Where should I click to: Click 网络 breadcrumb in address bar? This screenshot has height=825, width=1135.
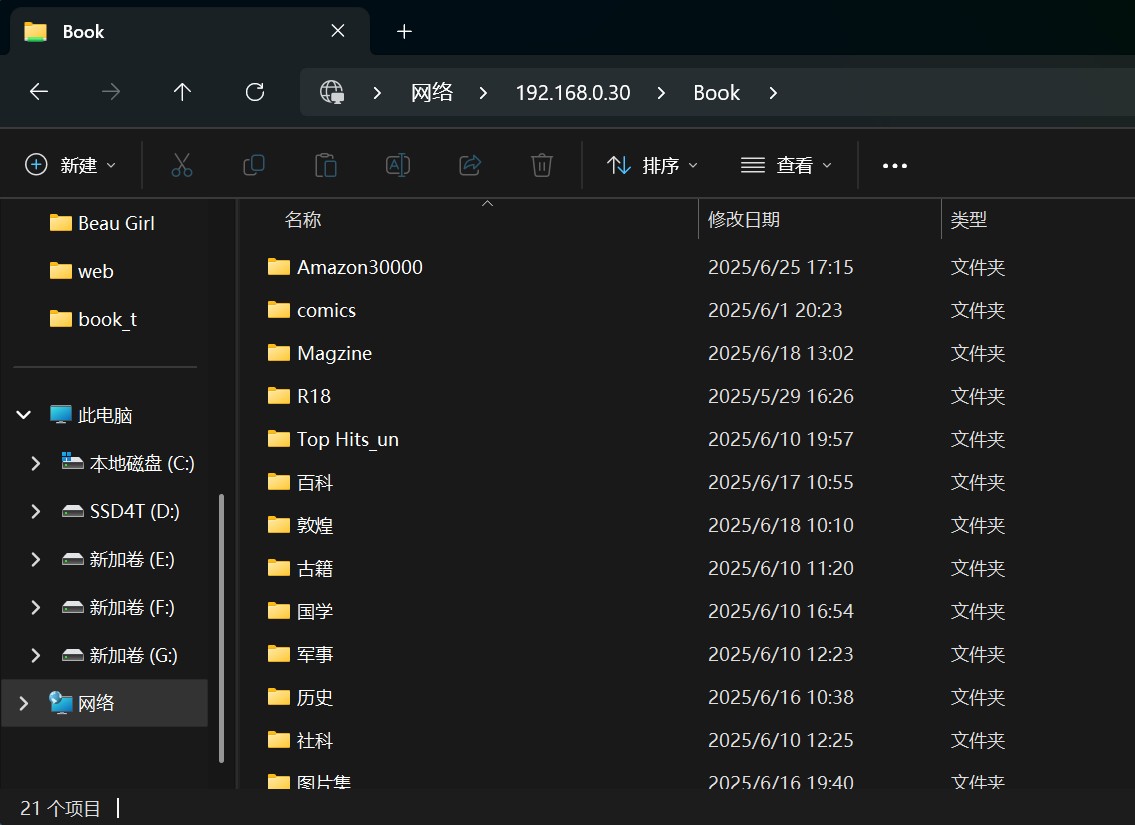[x=432, y=93]
